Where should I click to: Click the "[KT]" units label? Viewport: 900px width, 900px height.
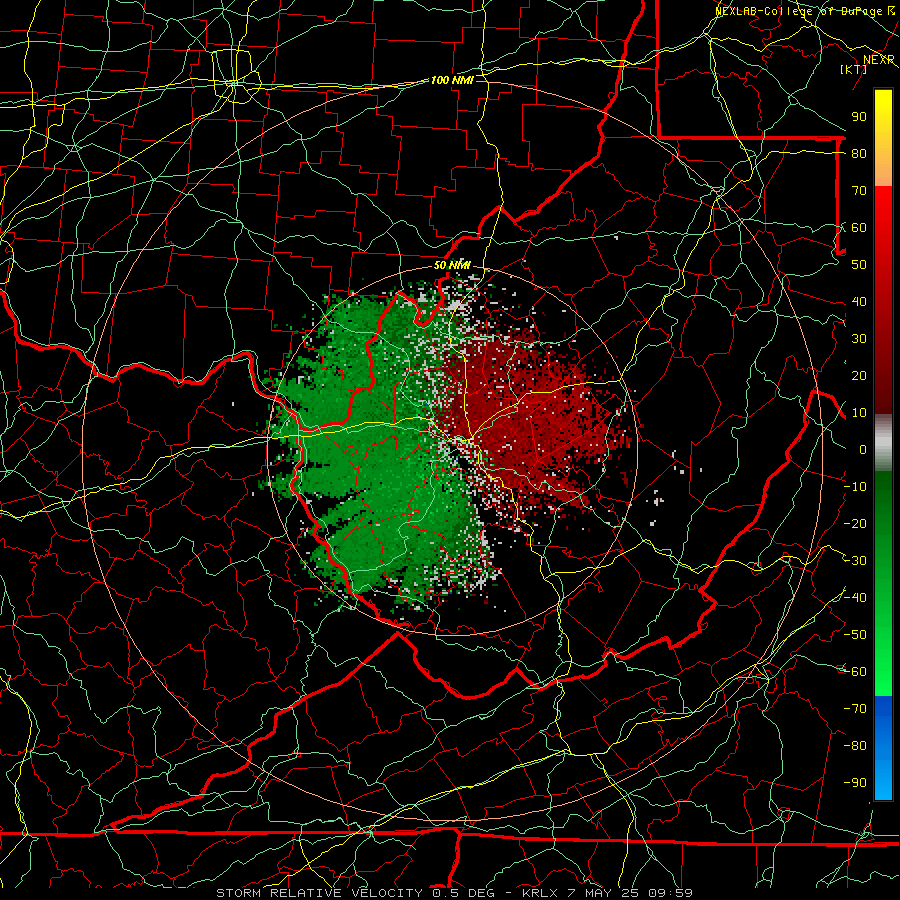(854, 69)
